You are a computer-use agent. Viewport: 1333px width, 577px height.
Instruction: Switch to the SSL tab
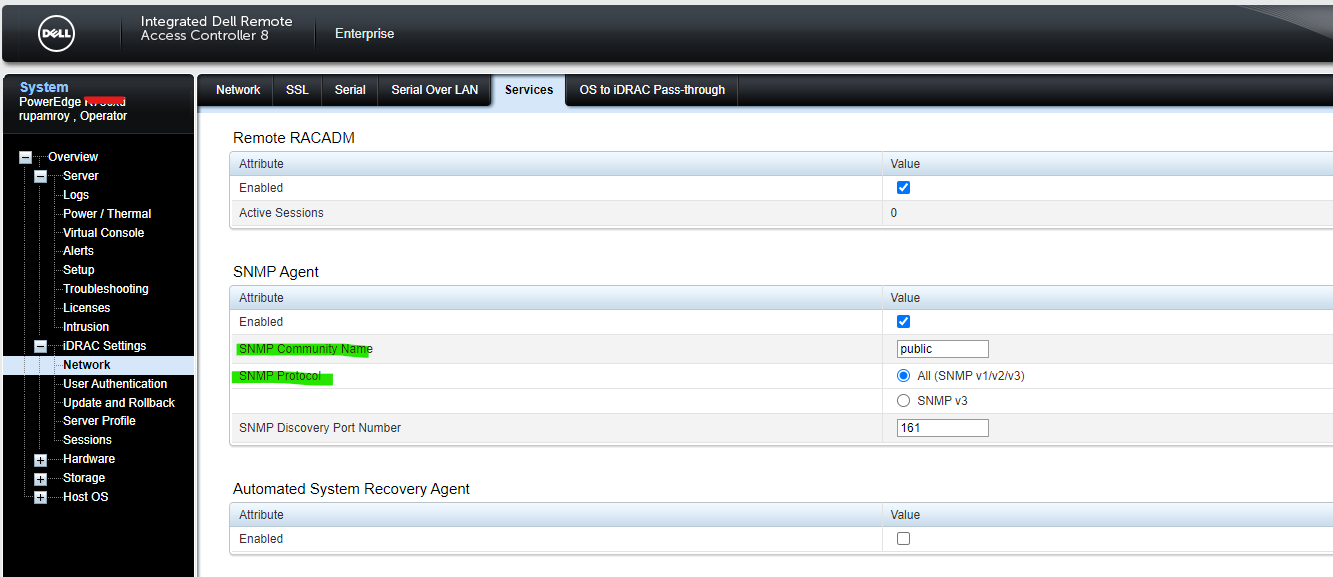(296, 90)
